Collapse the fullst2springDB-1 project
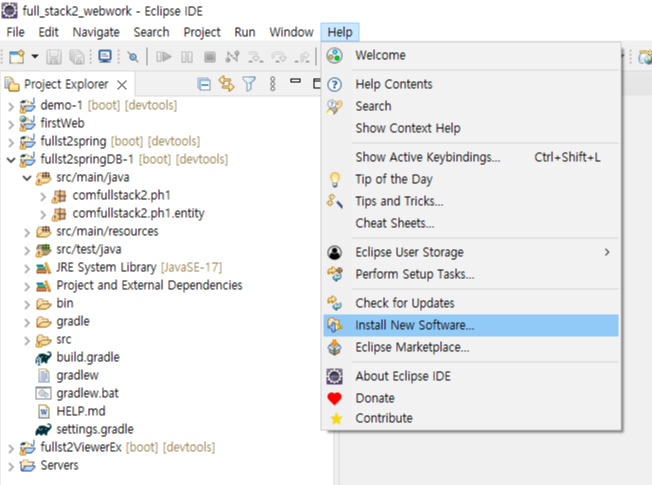Viewport: 652px width, 485px height. [11, 160]
